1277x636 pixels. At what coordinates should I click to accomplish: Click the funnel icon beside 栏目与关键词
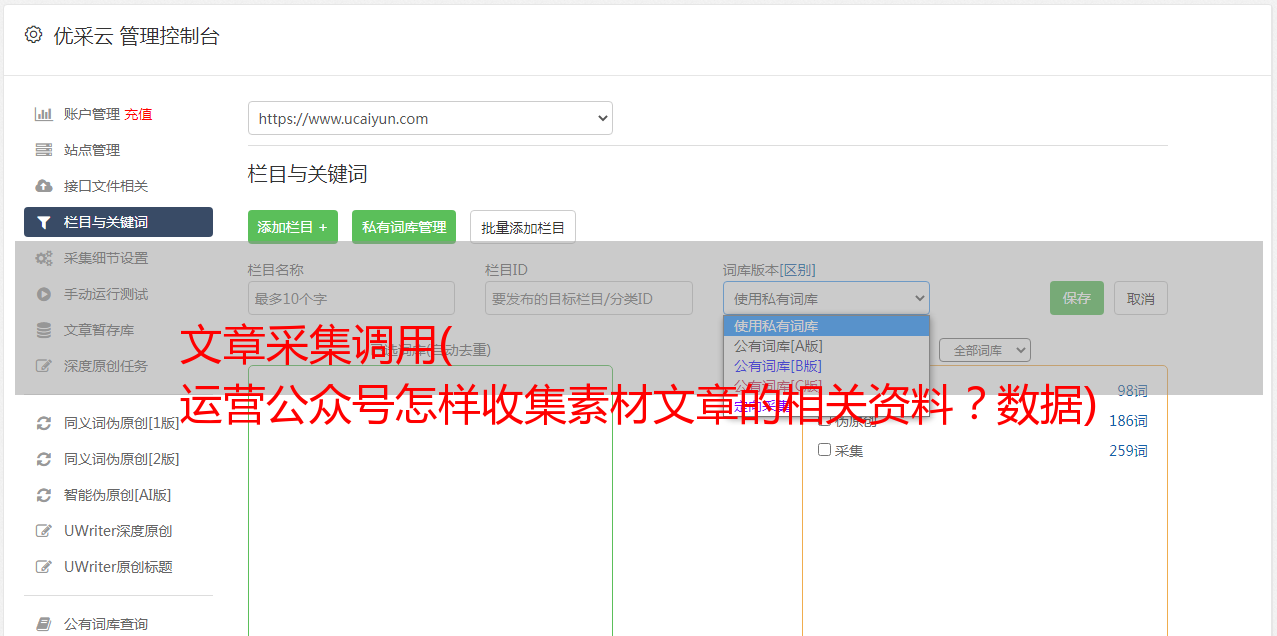(43, 222)
